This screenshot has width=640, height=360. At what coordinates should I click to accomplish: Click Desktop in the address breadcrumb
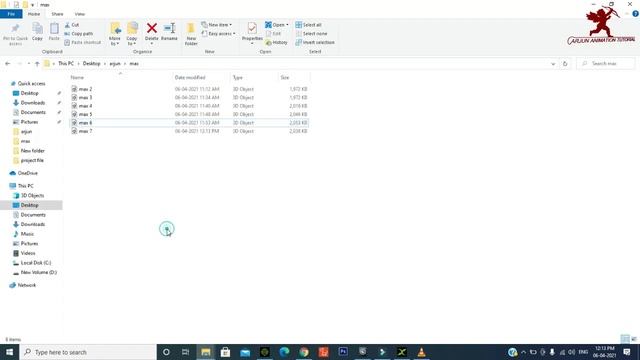click(91, 64)
